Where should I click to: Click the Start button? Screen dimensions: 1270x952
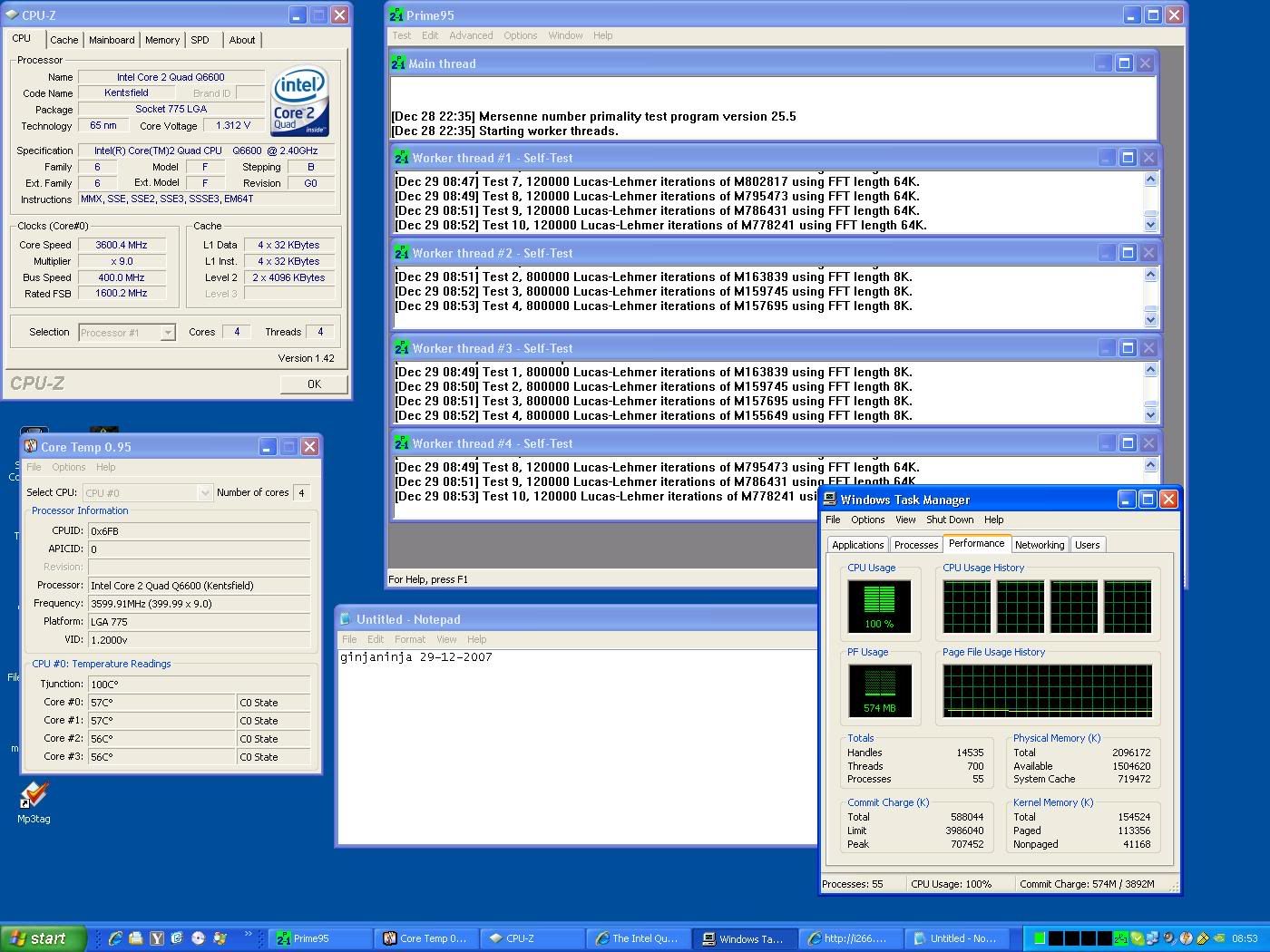44,938
